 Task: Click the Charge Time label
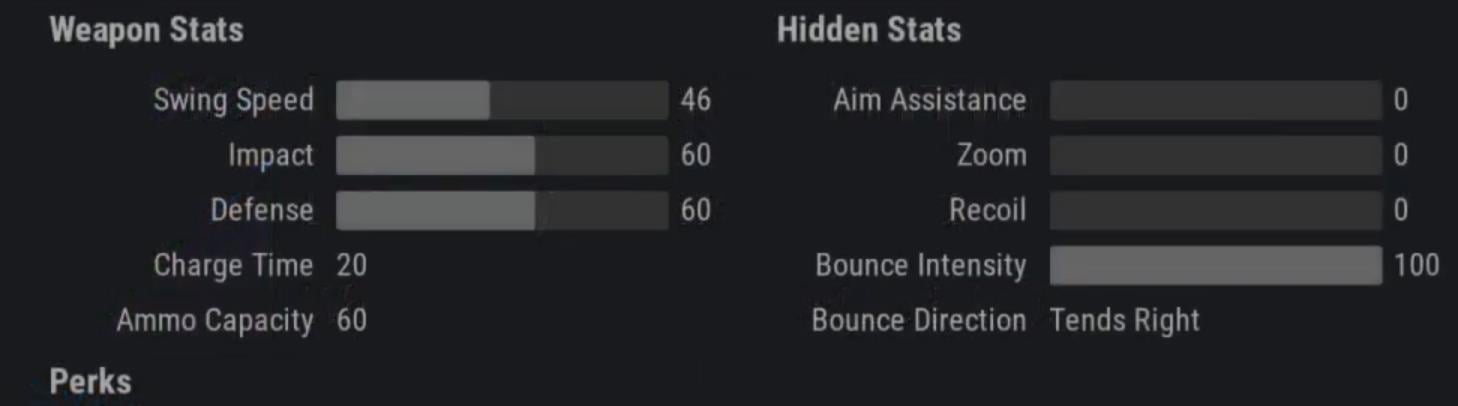(x=233, y=265)
